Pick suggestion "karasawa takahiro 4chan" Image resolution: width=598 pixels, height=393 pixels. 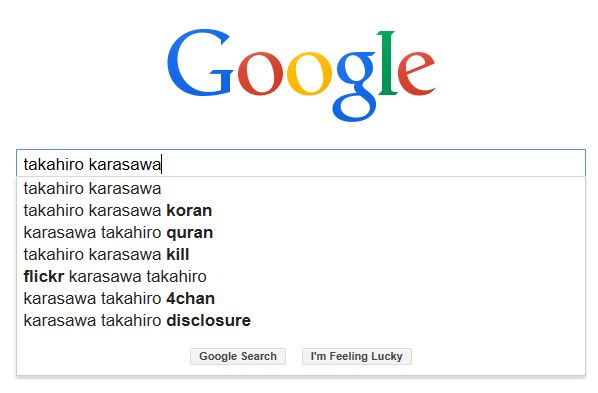click(x=301, y=299)
